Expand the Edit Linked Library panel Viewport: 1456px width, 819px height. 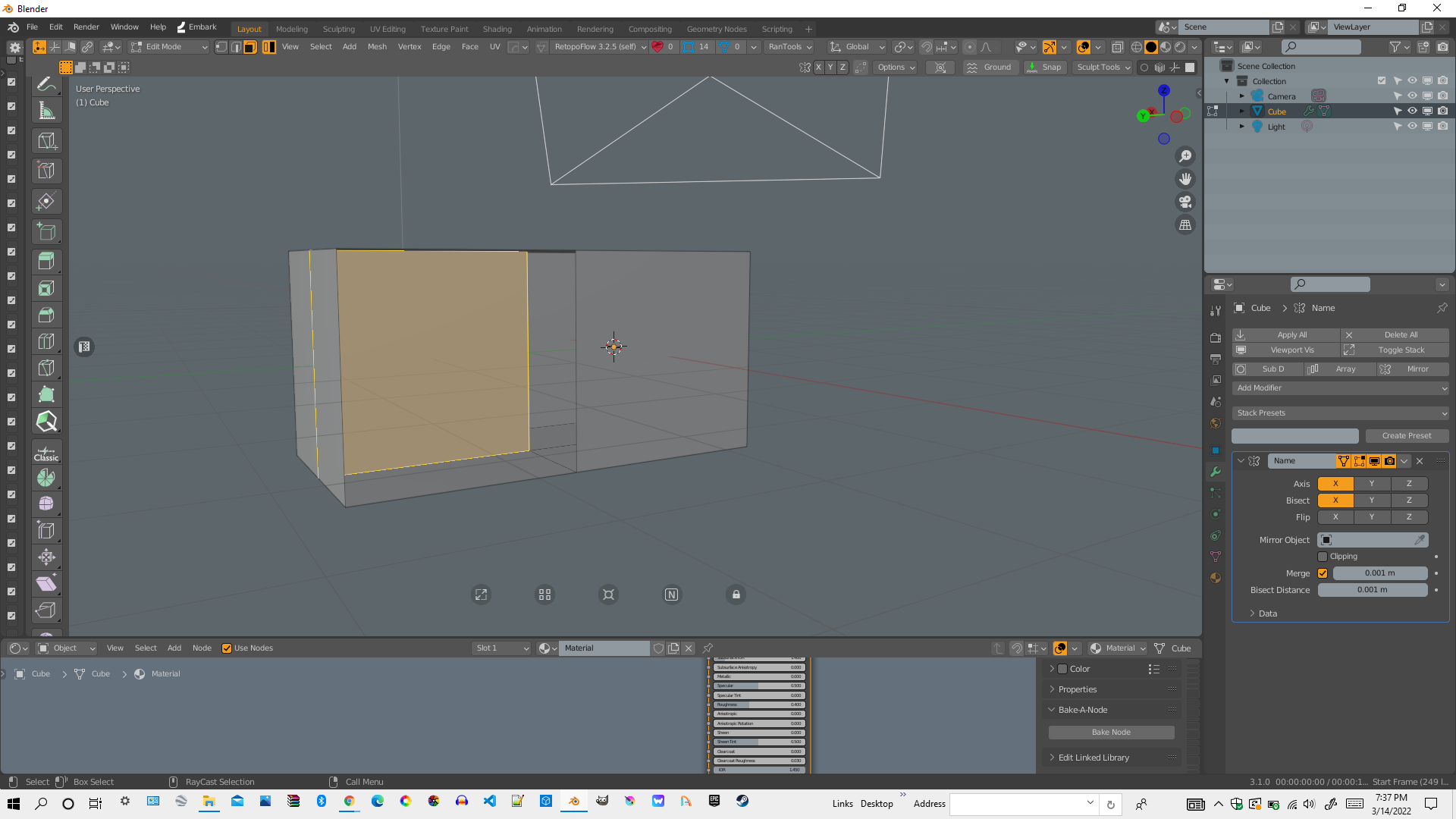1093,758
